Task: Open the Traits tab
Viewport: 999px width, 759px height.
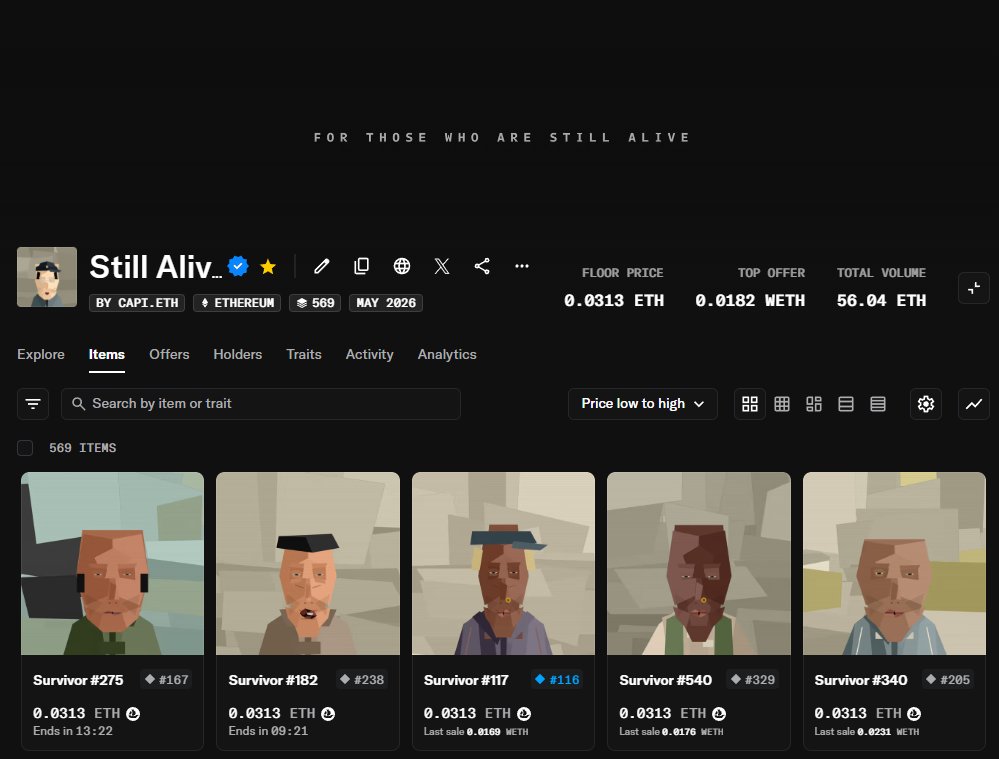Action: (304, 354)
